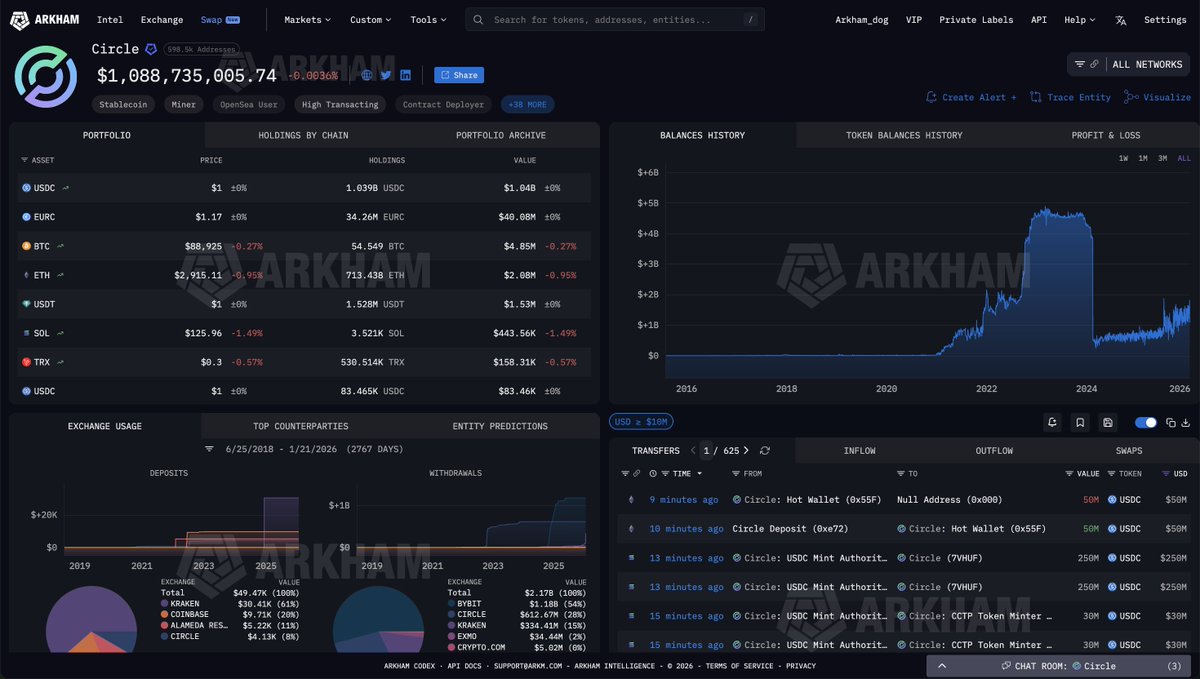Go to previous transfers page arrow
Viewport: 1200px width, 679px height.
tap(693, 451)
